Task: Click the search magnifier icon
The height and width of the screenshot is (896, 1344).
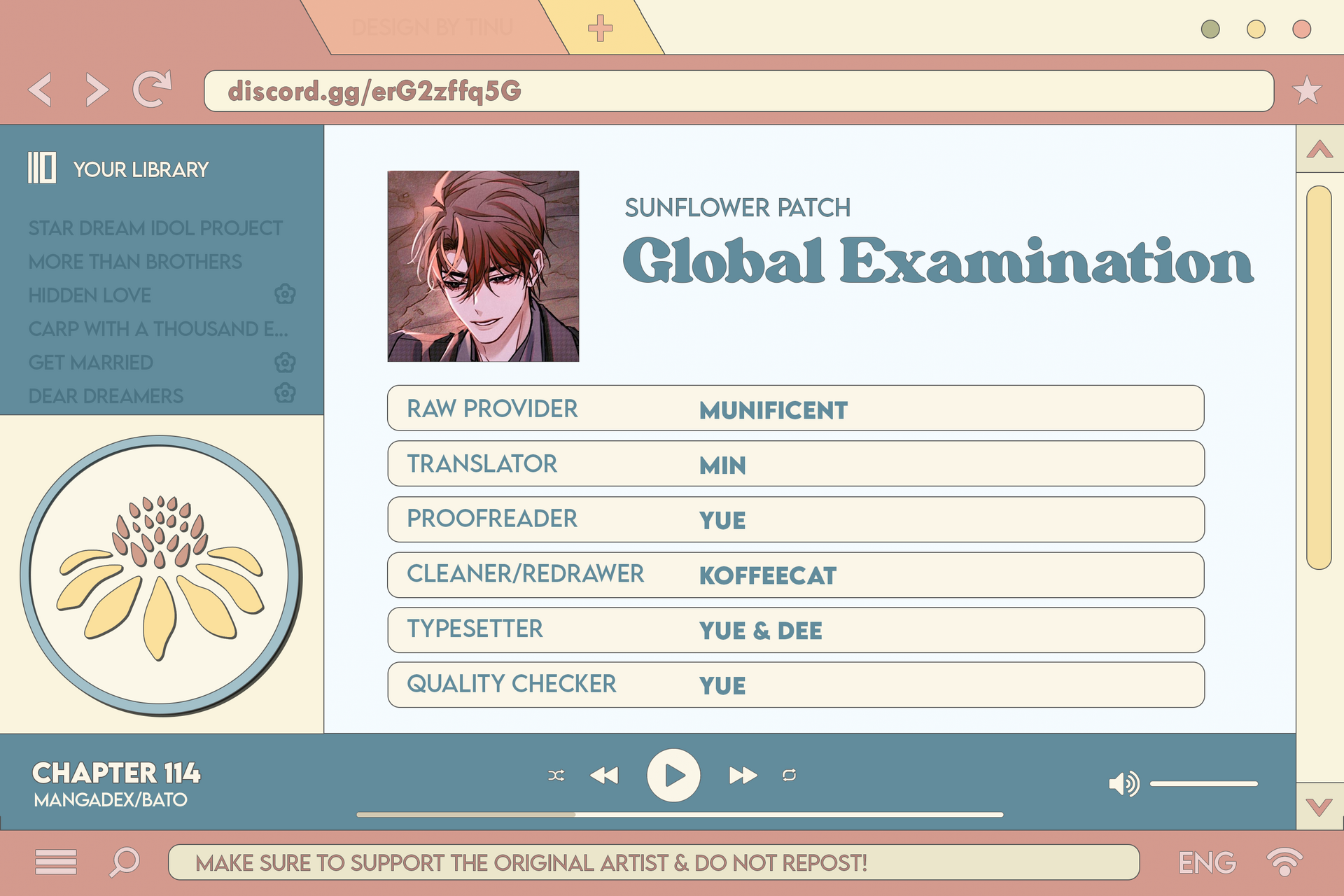Action: pos(125,862)
